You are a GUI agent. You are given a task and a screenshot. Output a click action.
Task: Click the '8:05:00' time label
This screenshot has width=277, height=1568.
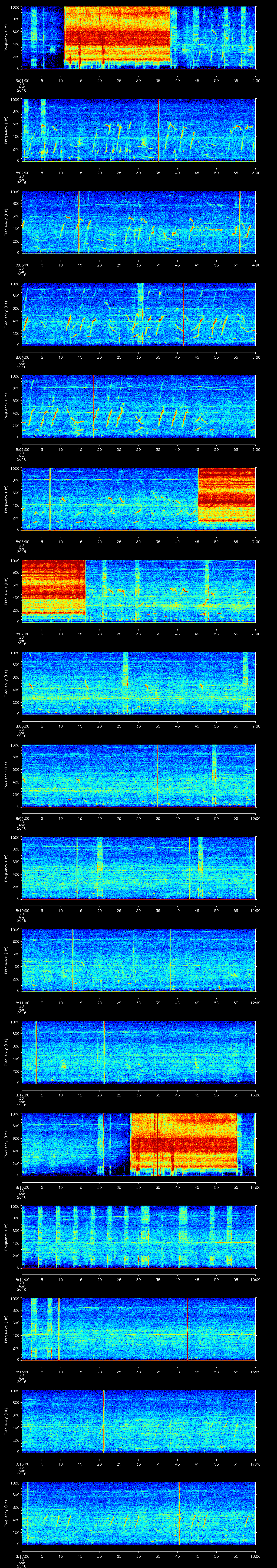(x=22, y=449)
